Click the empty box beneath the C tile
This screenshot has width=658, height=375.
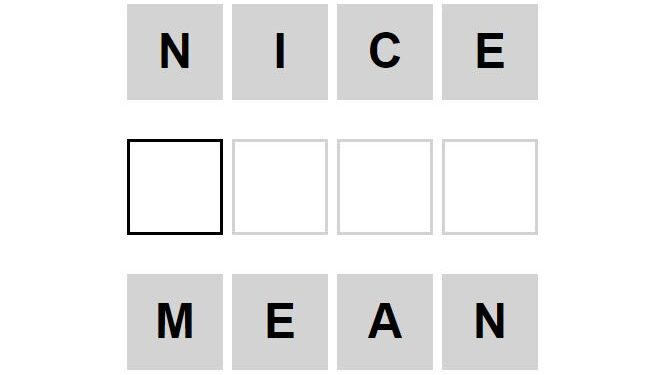pos(385,187)
